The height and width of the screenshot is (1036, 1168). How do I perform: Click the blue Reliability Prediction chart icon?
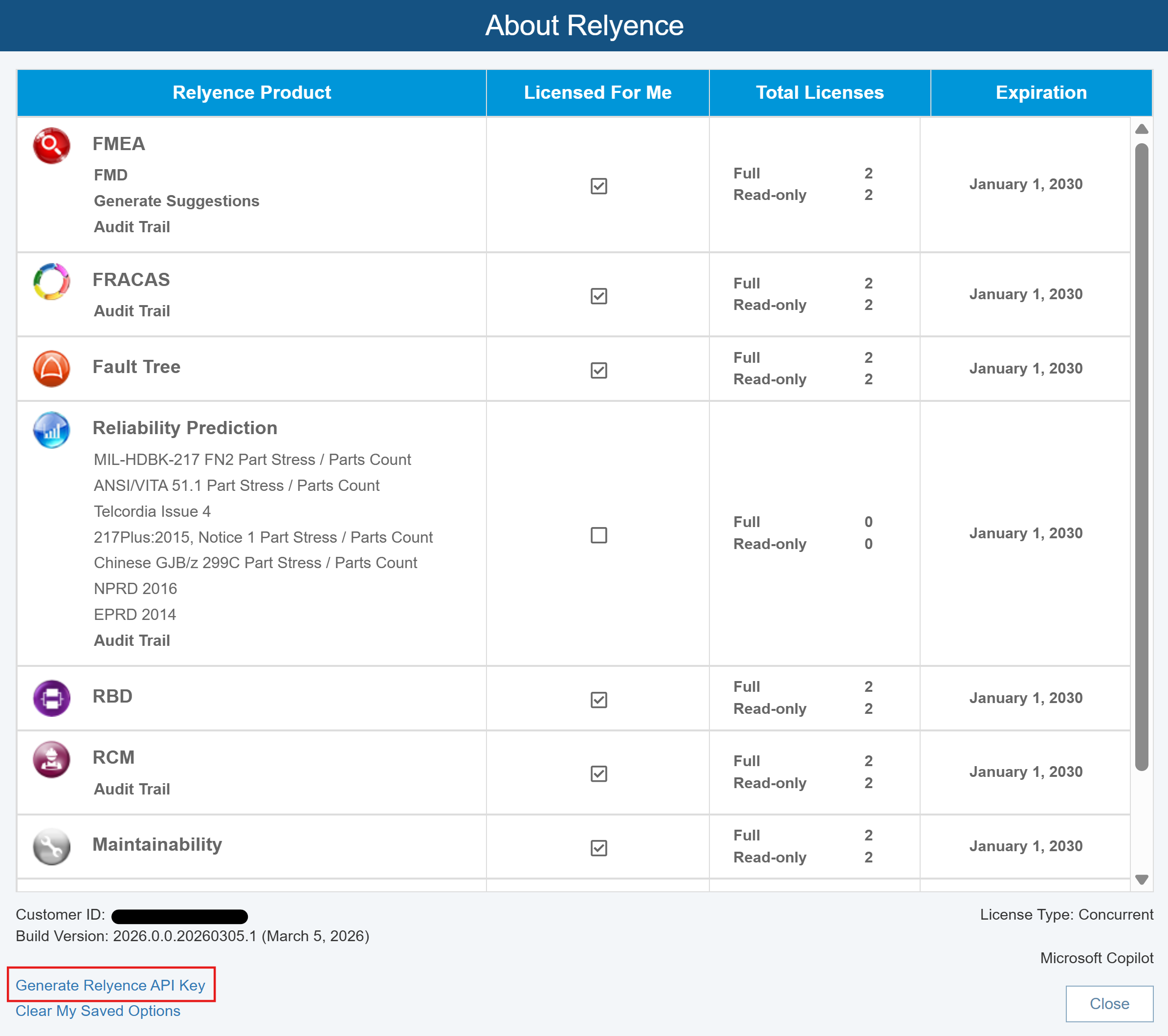(51, 430)
